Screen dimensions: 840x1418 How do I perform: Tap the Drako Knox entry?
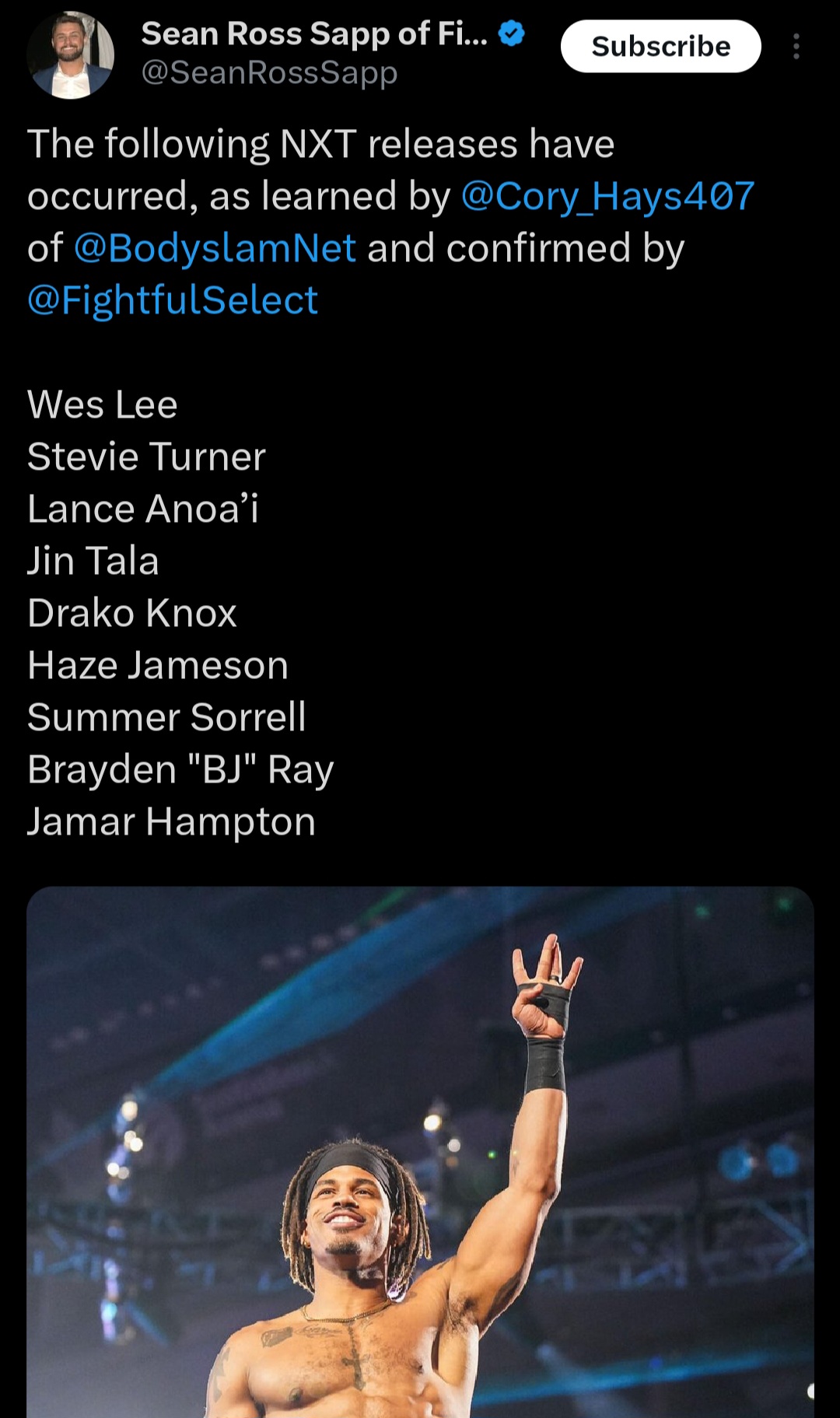pos(132,613)
